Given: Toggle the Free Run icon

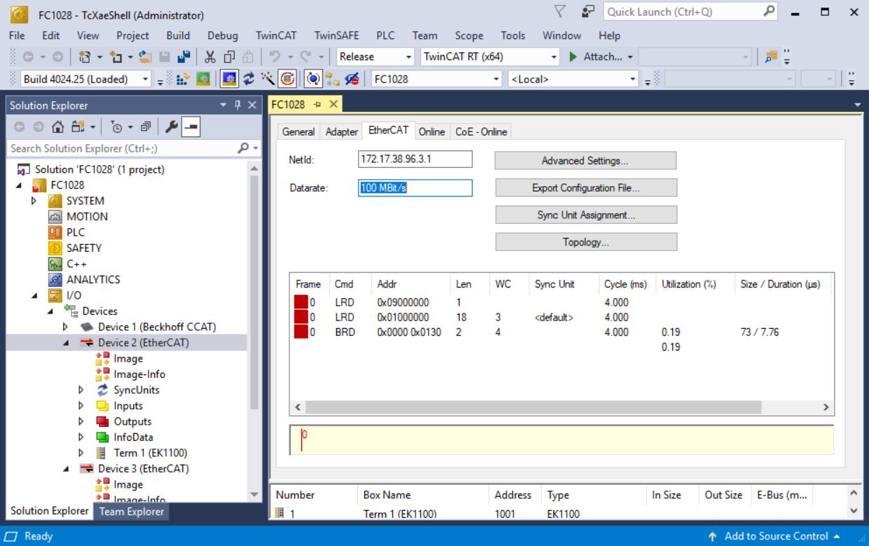Looking at the screenshot, I should [287, 79].
